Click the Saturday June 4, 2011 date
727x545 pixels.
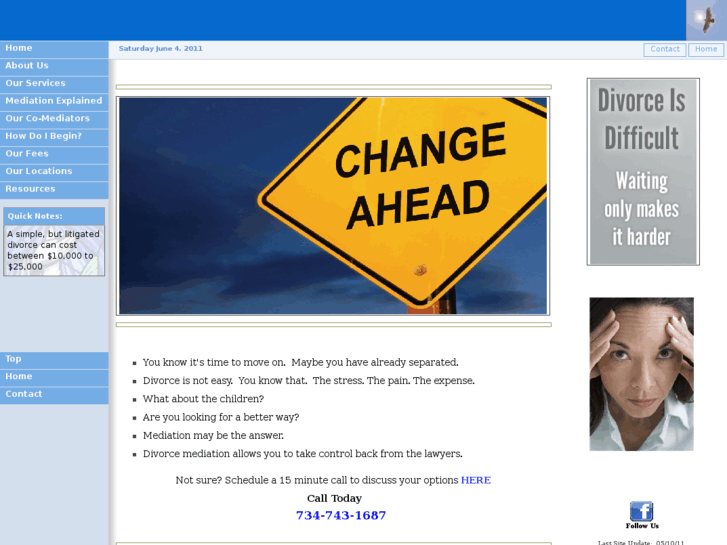160,49
